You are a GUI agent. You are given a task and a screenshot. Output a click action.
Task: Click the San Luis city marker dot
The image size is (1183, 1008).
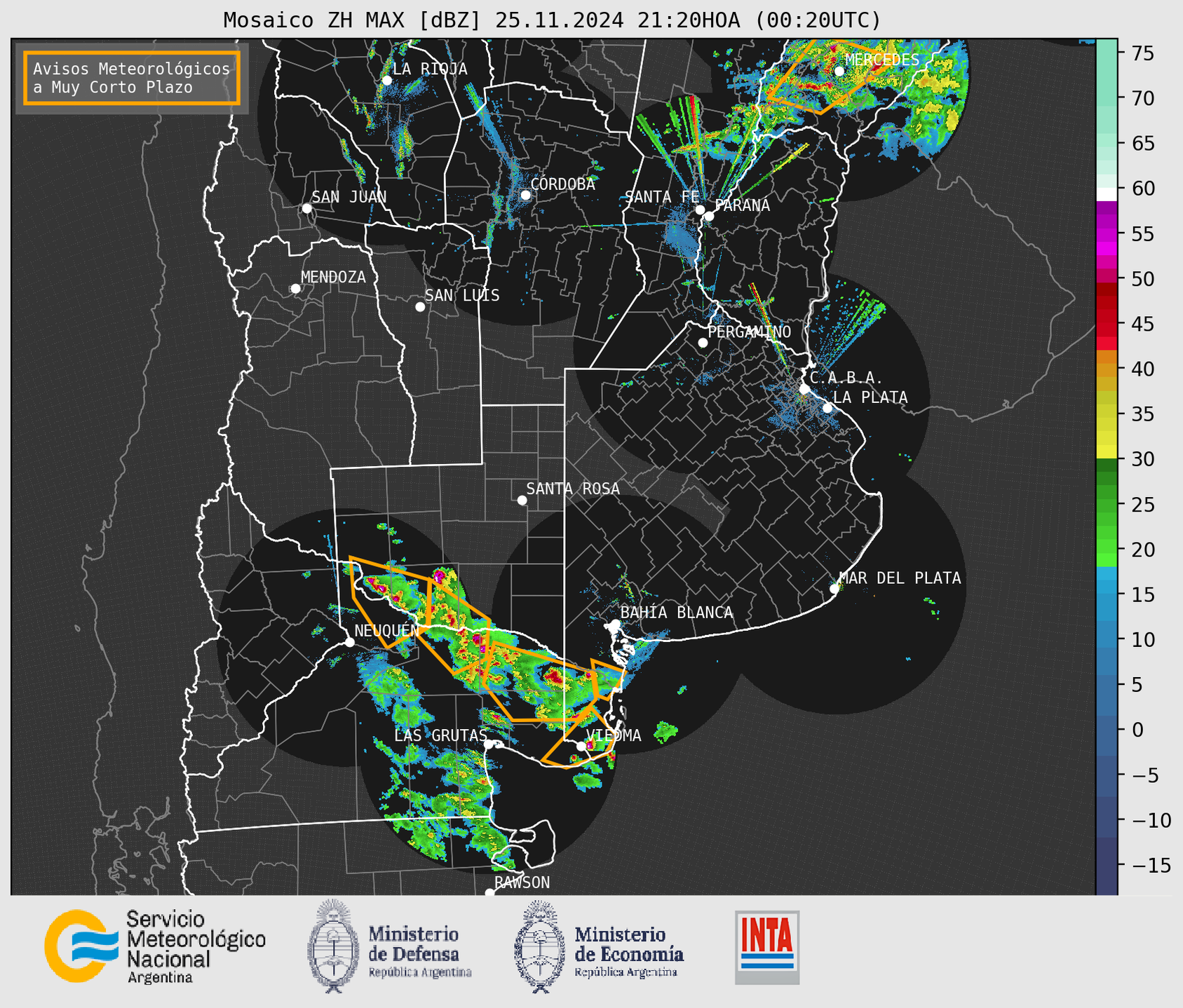point(420,307)
